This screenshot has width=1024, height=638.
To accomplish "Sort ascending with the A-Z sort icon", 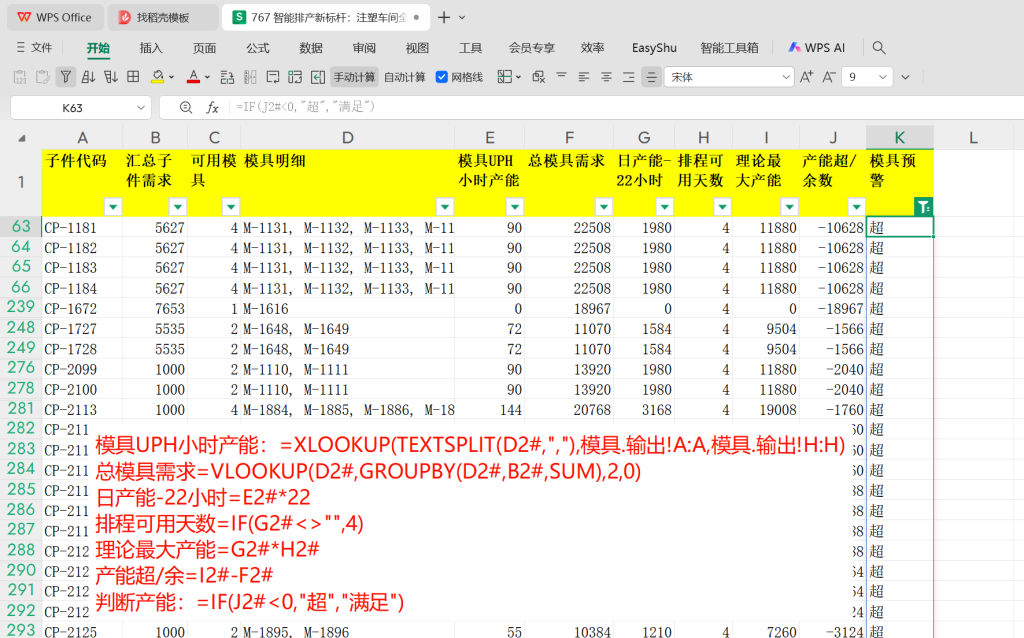I will tap(88, 77).
